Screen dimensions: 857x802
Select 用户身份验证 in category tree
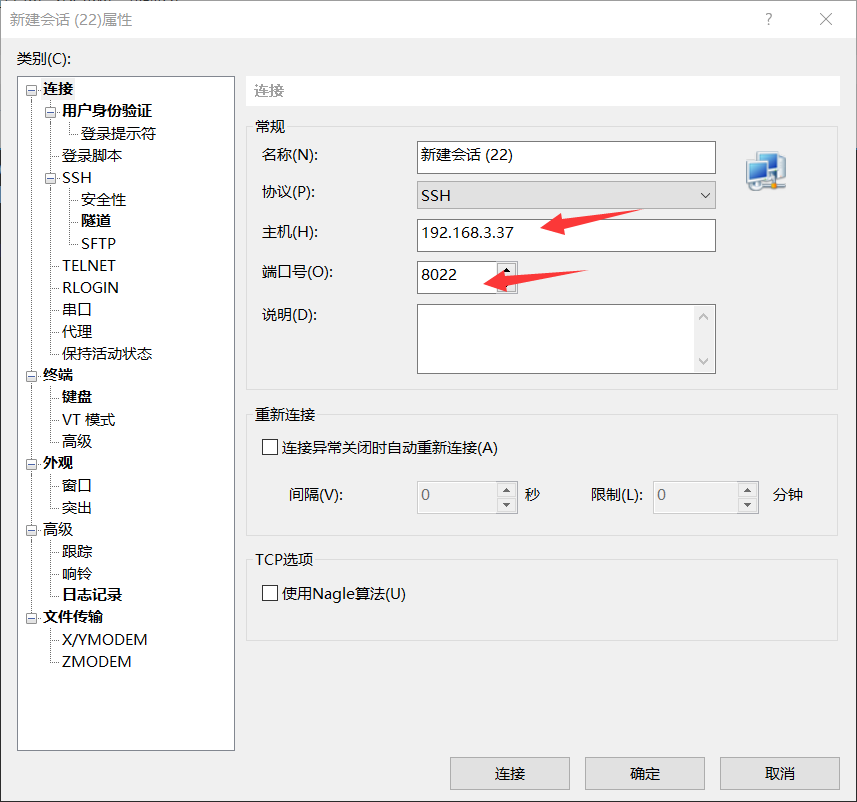(107, 111)
